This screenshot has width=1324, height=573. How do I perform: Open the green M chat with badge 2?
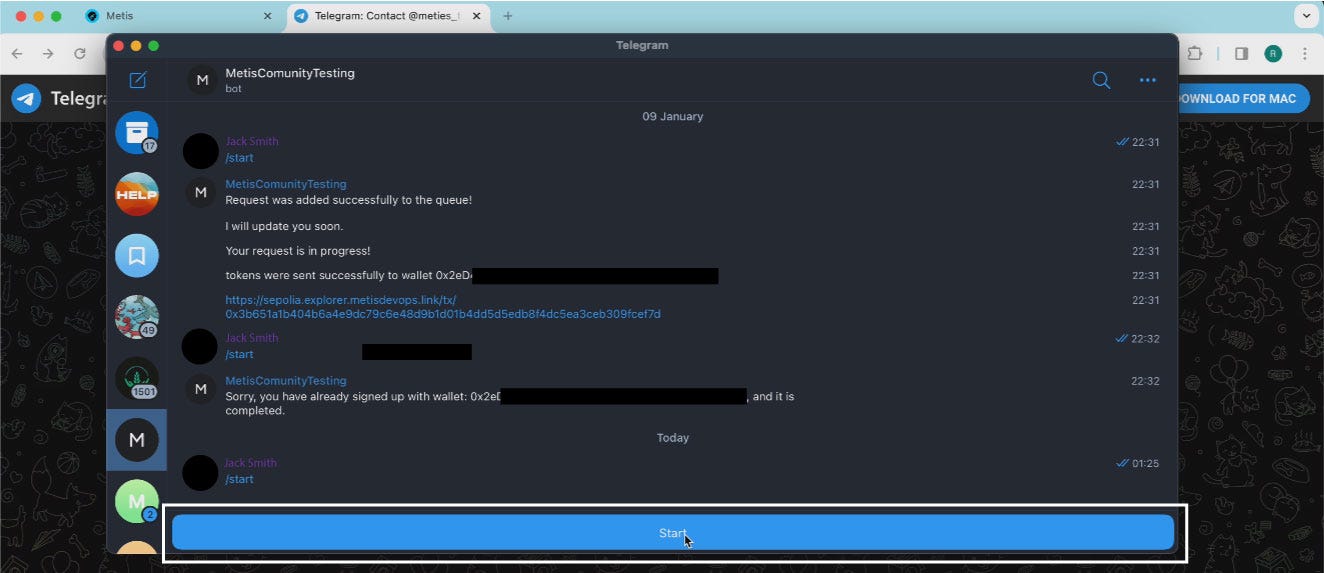(137, 501)
